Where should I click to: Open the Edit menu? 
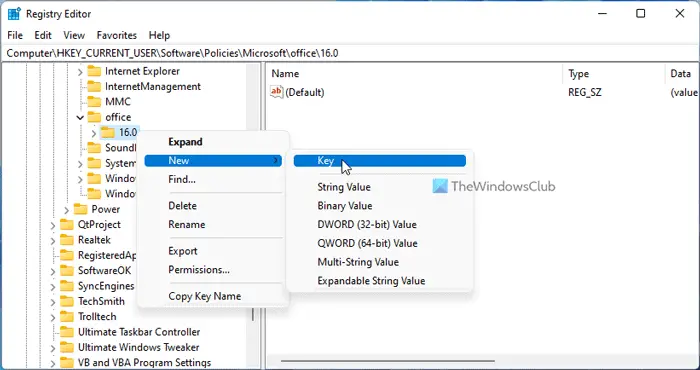(x=43, y=35)
